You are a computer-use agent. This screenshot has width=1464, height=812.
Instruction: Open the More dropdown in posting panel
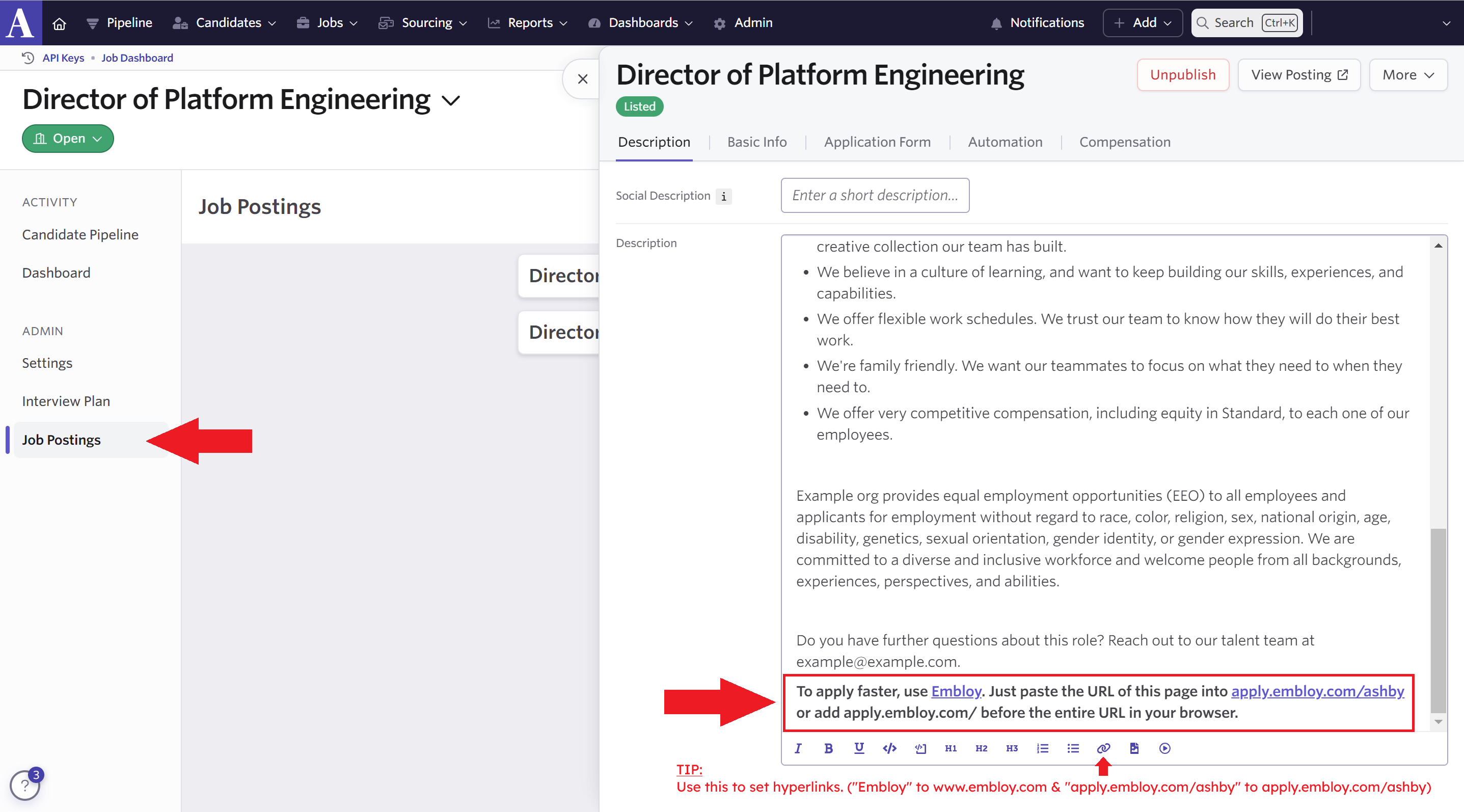(x=1408, y=75)
